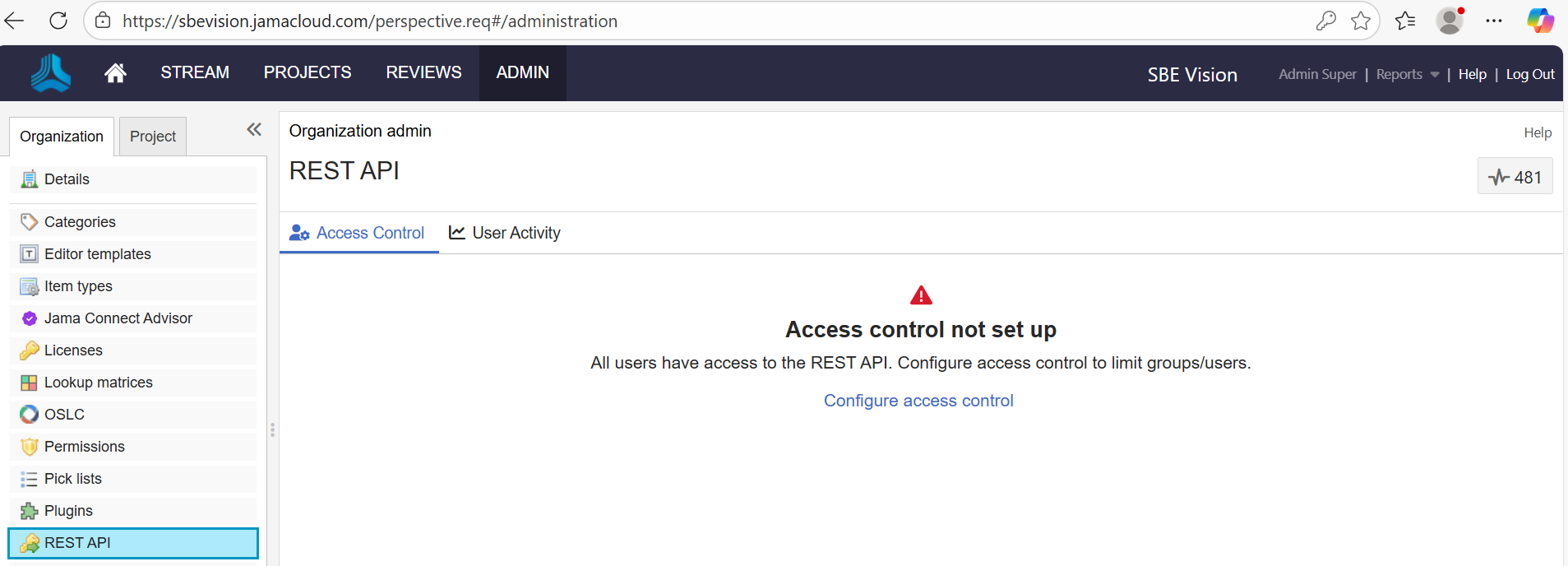Expand the Reports dropdown menu
This screenshot has width=1568, height=566.
click(1407, 74)
